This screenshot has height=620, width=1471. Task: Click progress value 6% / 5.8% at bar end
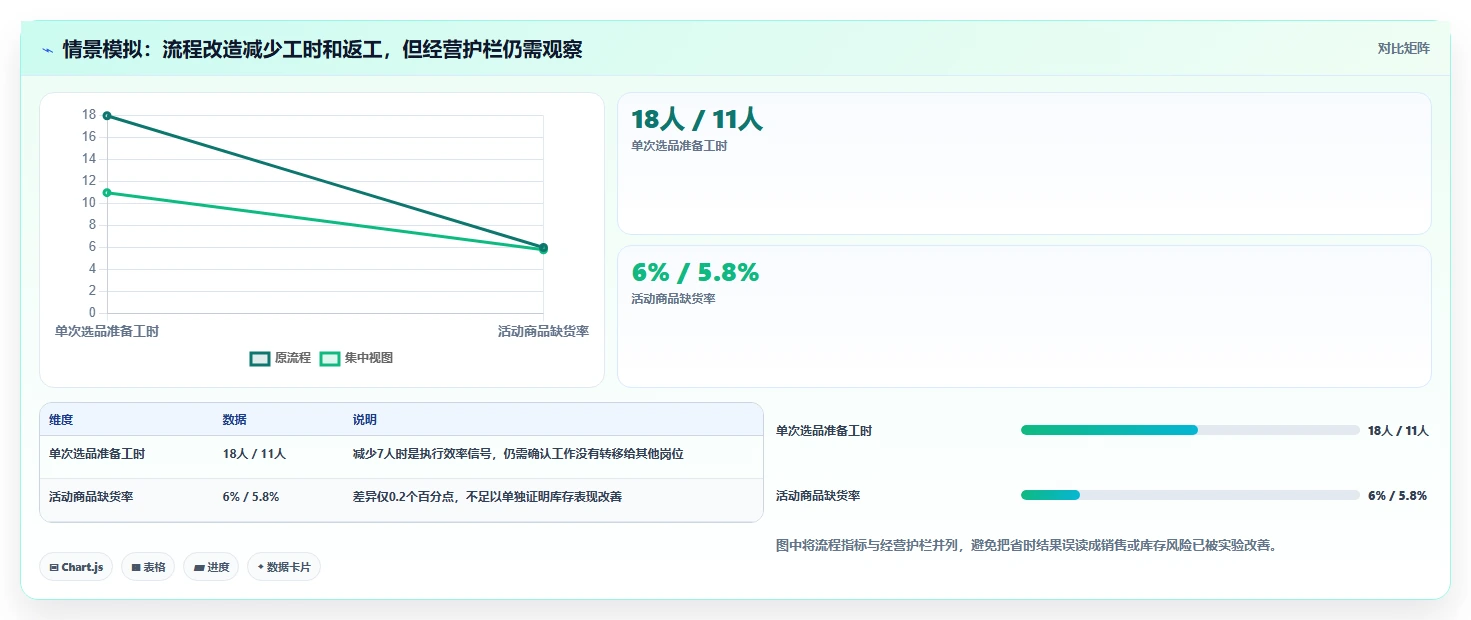(x=1397, y=496)
